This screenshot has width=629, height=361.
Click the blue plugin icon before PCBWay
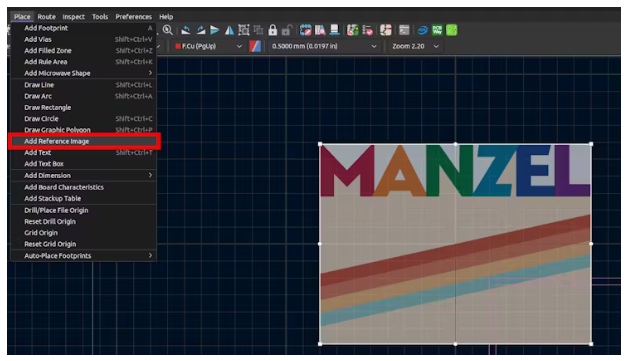tap(423, 30)
